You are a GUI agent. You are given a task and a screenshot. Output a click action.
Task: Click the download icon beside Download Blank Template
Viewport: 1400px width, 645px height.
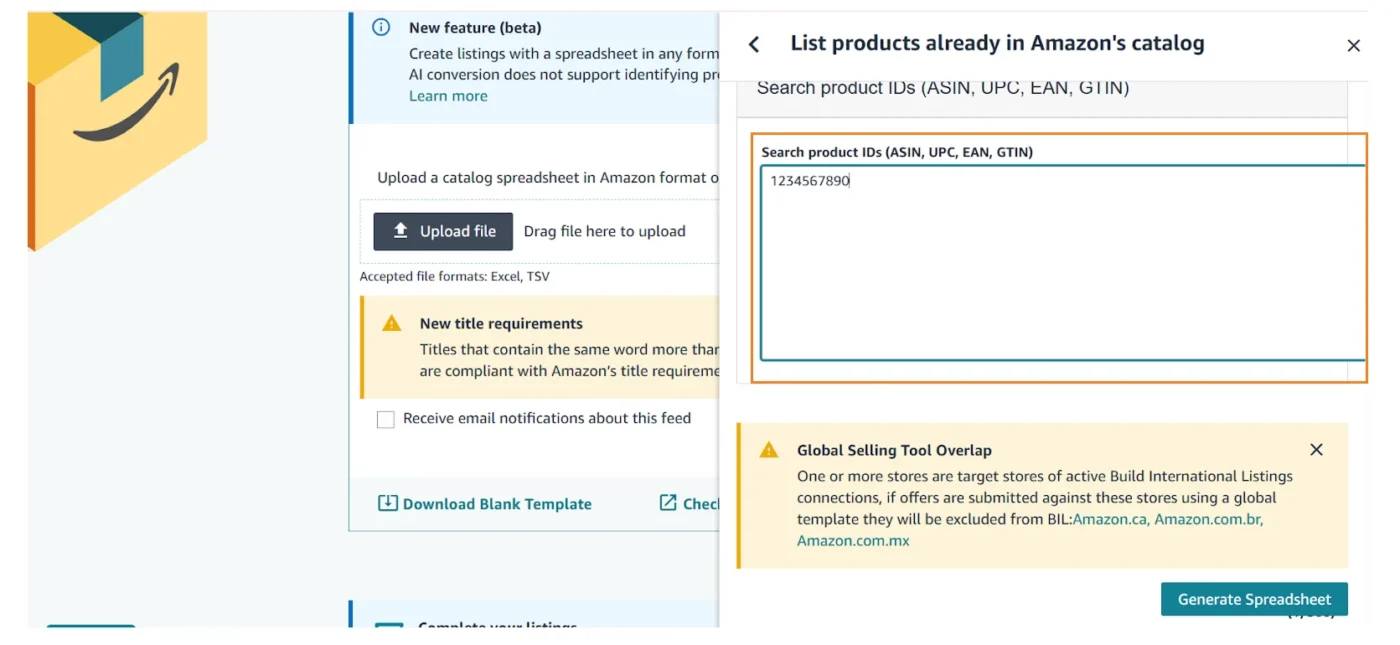pos(389,503)
